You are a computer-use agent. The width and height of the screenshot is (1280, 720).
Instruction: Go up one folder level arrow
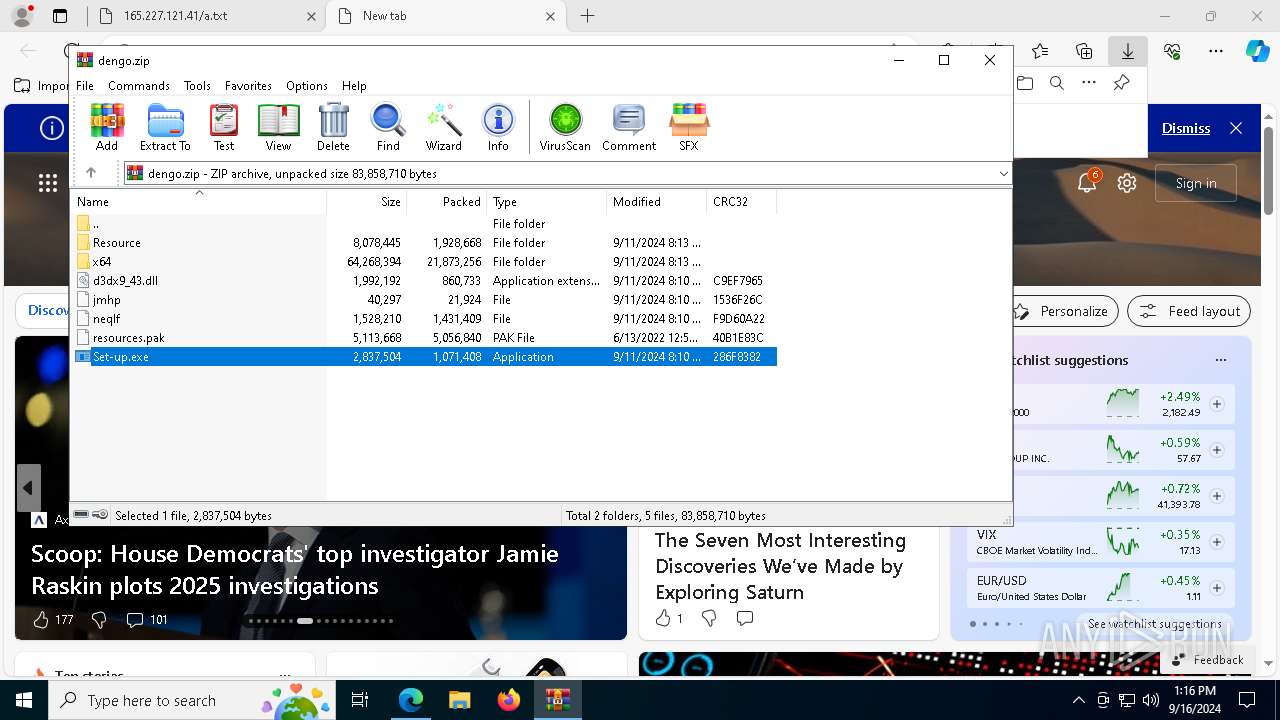click(91, 173)
